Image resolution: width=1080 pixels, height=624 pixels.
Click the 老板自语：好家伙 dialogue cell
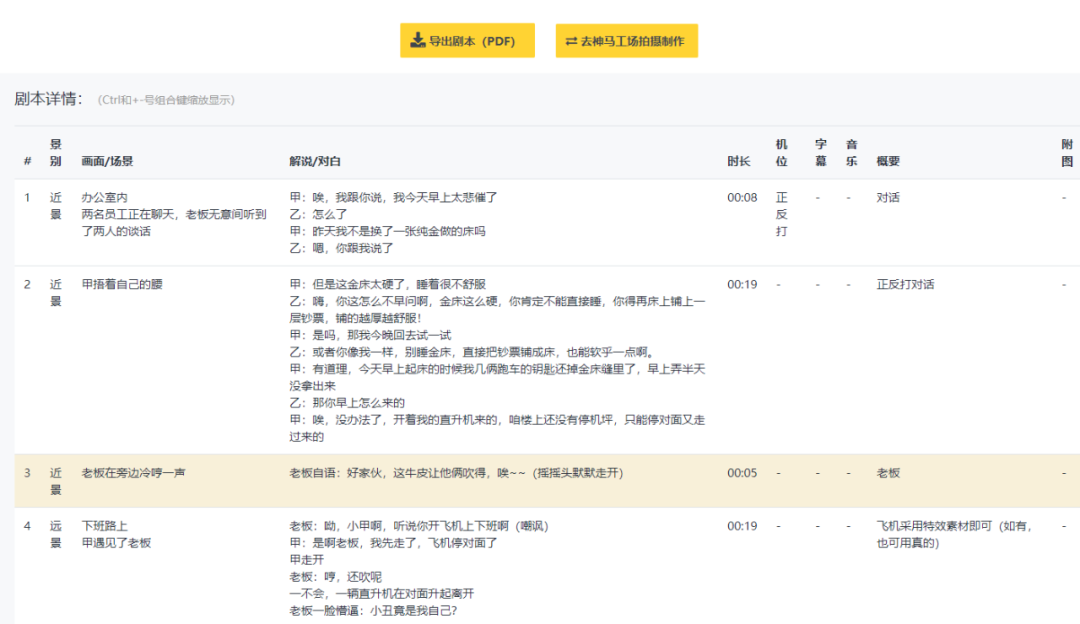click(456, 473)
